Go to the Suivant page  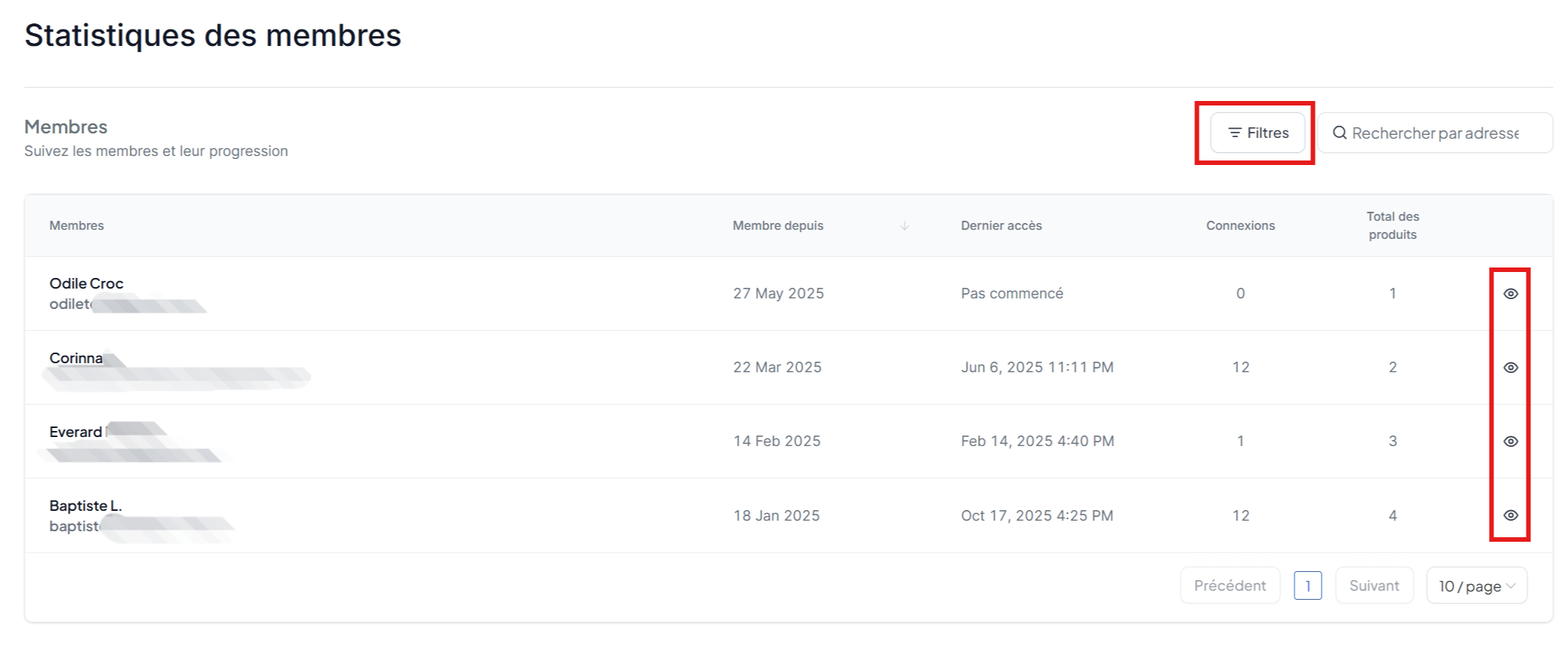pyautogui.click(x=1374, y=585)
